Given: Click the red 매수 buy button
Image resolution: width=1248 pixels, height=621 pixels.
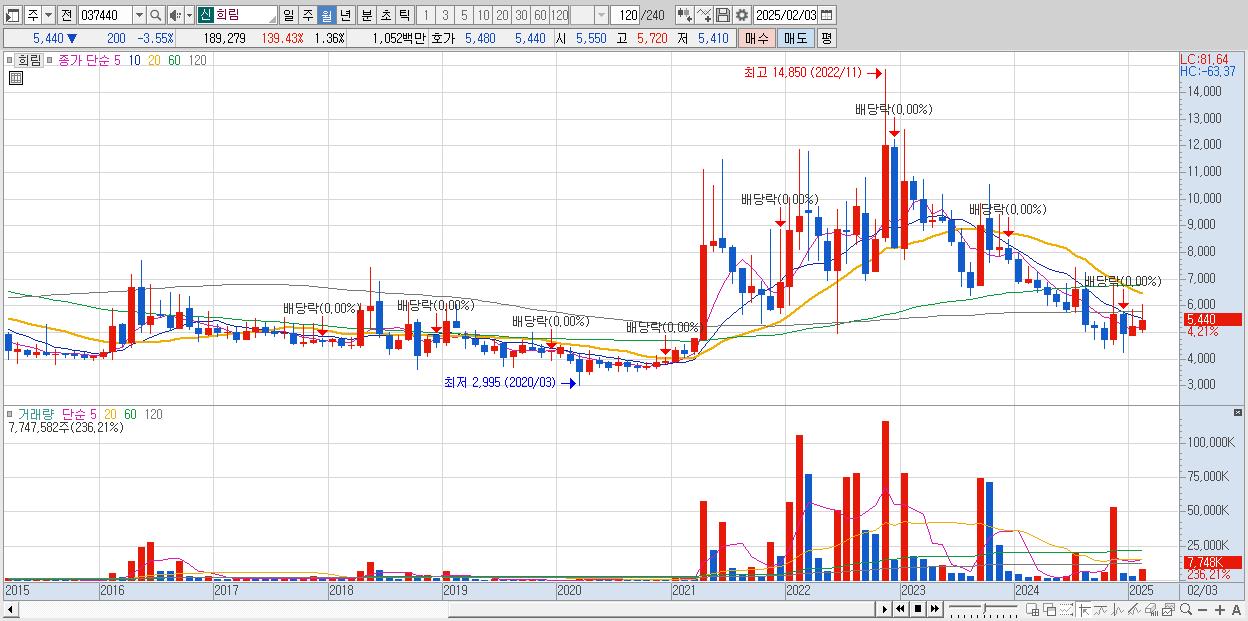Looking at the screenshot, I should coord(757,38).
